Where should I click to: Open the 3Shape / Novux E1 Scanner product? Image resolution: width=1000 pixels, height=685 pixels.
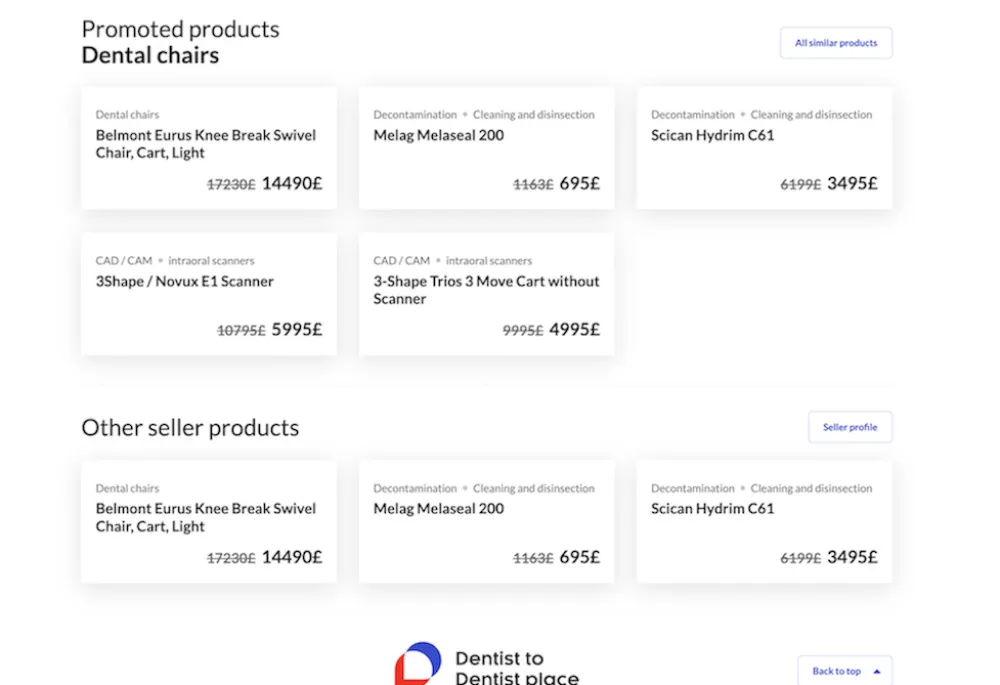[209, 294]
